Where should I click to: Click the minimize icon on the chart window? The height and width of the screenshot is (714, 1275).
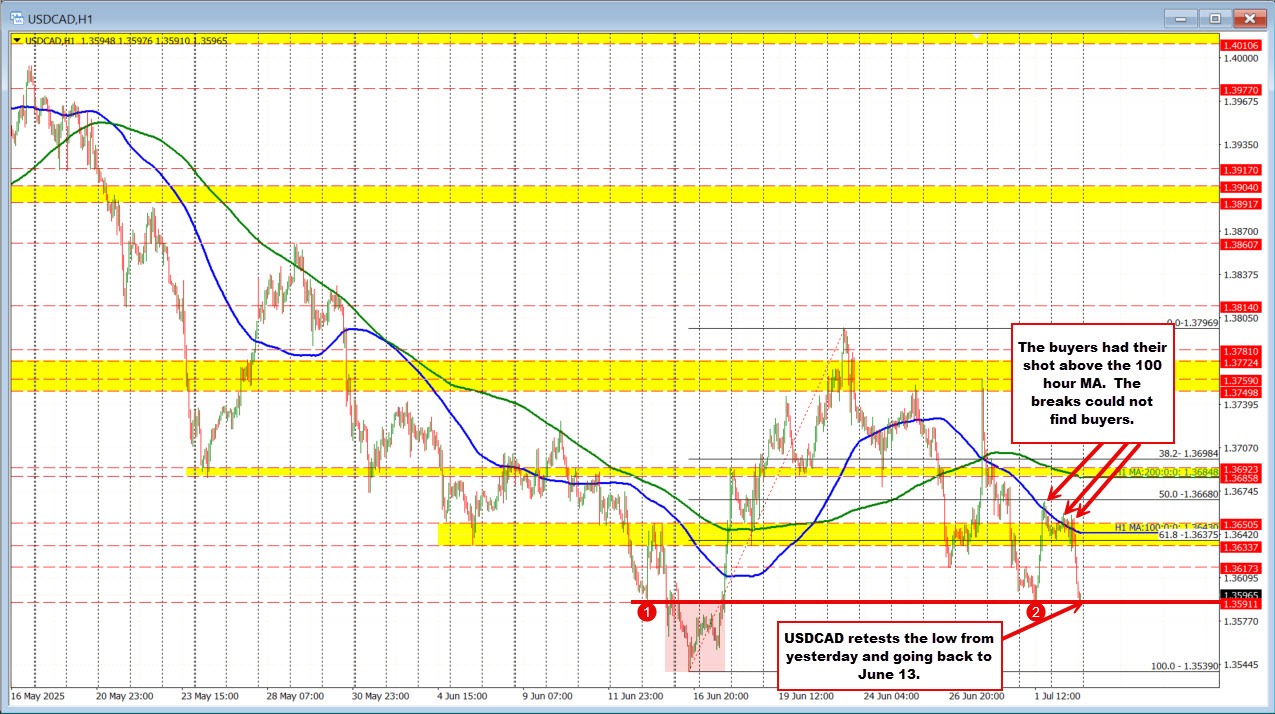[x=1179, y=17]
